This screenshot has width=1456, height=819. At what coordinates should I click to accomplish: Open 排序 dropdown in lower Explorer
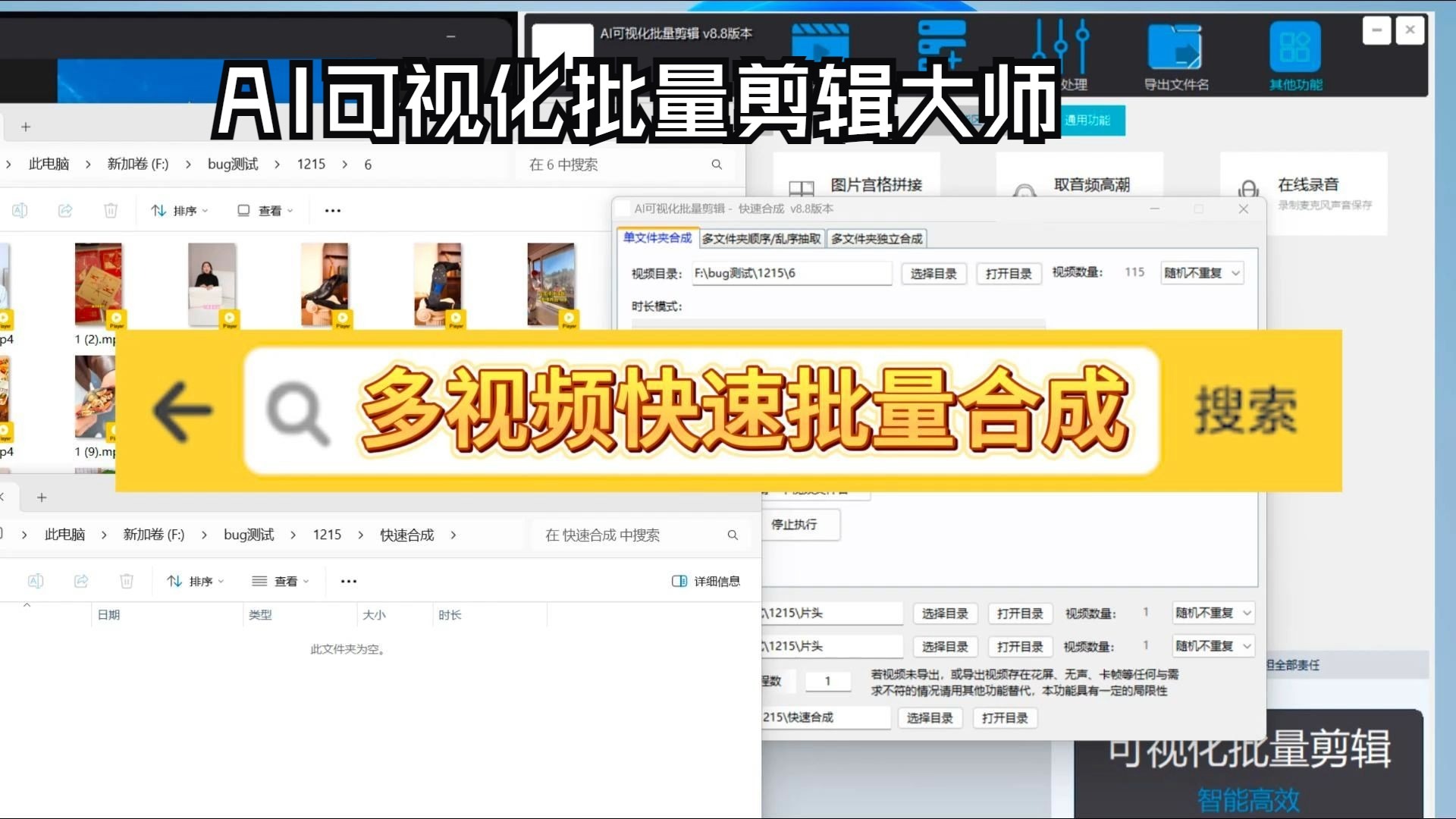tap(195, 581)
